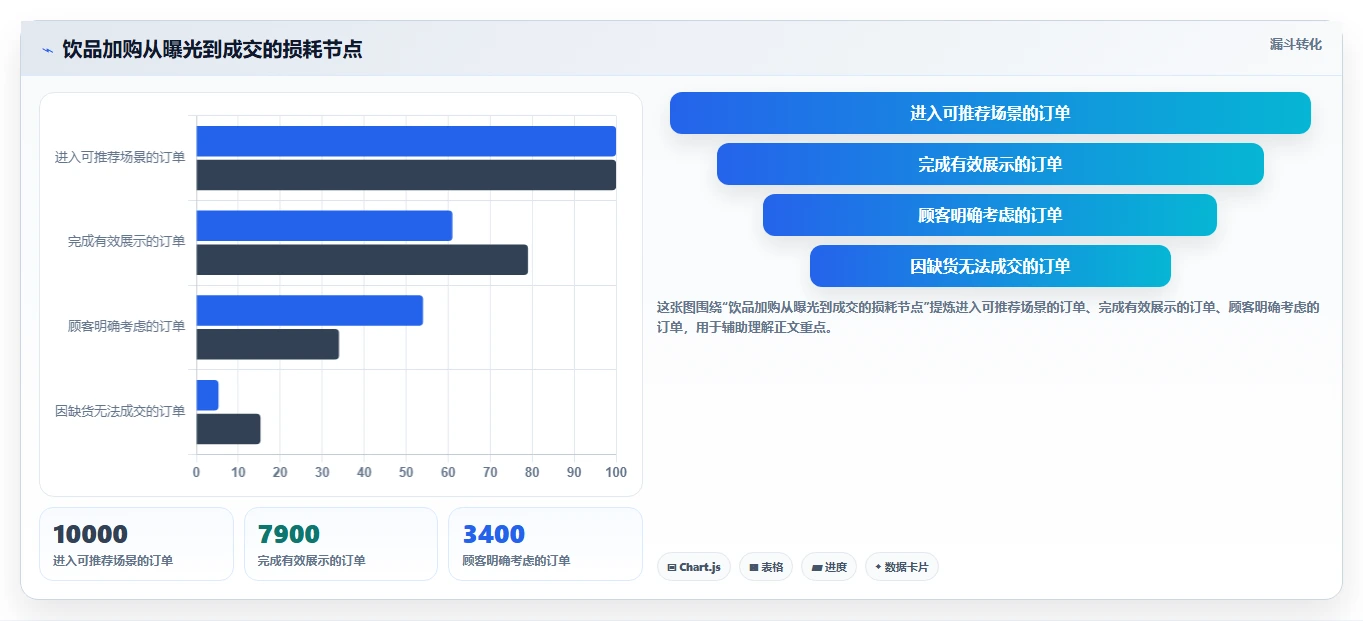
Task: Click the blue bar for 因缺货无法成交的订单
Action: pyautogui.click(x=207, y=395)
